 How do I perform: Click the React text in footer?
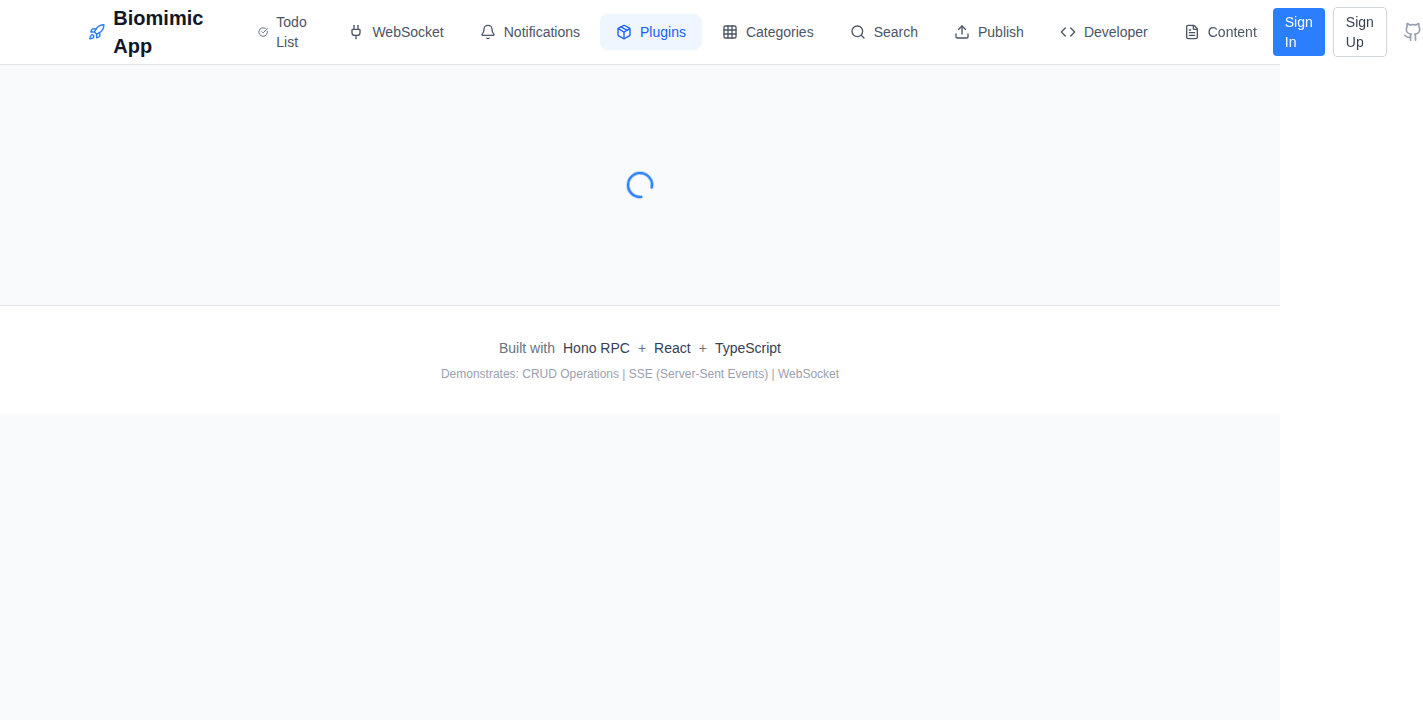coord(672,348)
